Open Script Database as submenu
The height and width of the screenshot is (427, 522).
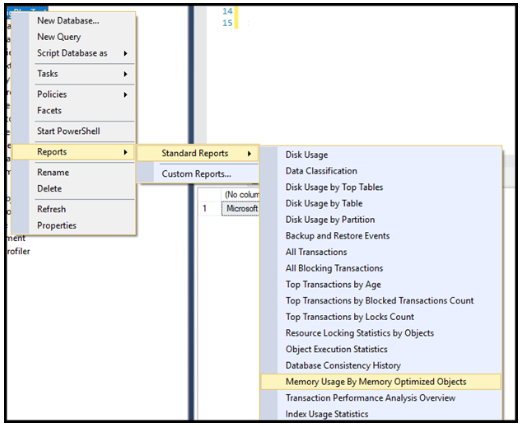pos(72,53)
